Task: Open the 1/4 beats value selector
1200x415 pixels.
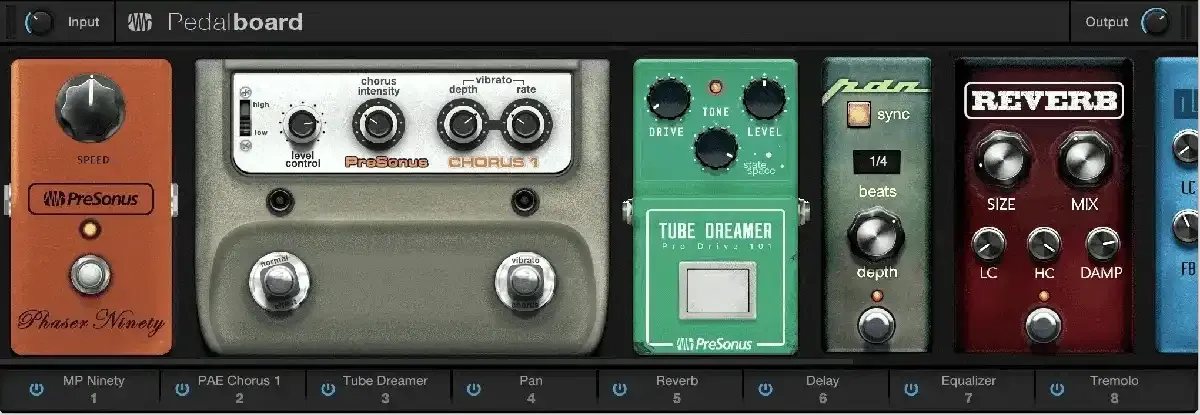Action: coord(876,160)
